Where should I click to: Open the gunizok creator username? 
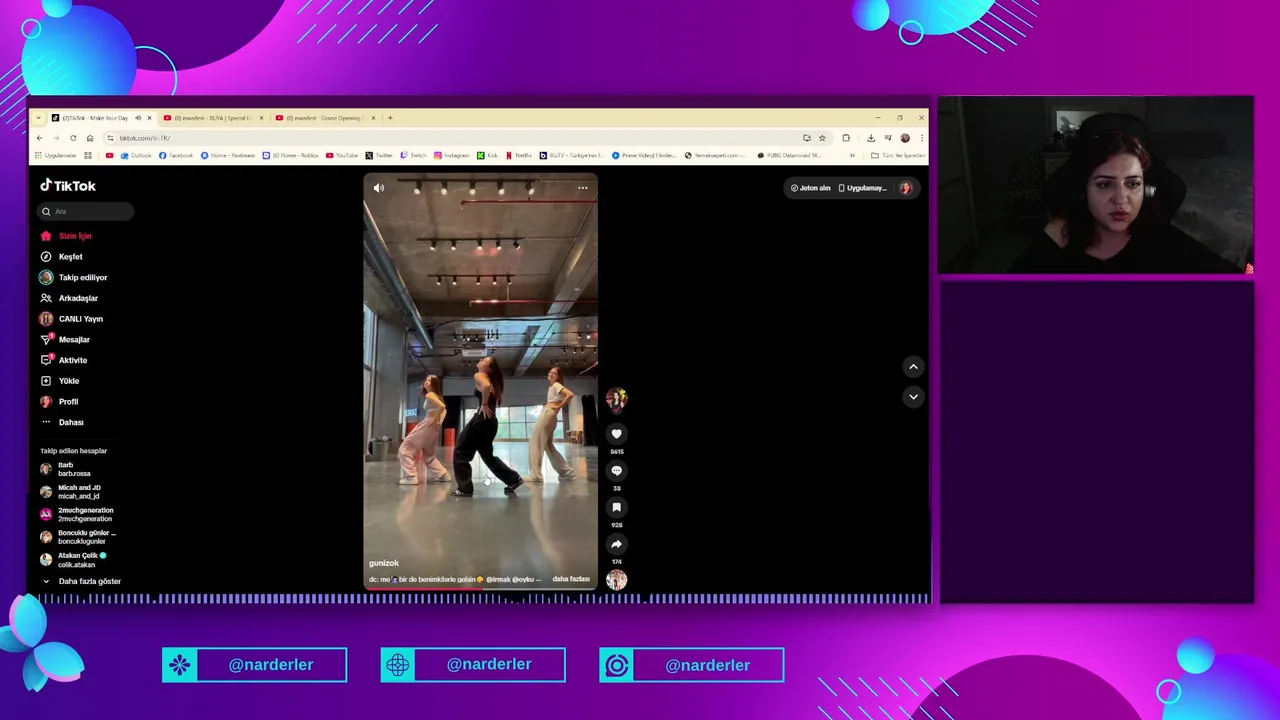click(384, 563)
